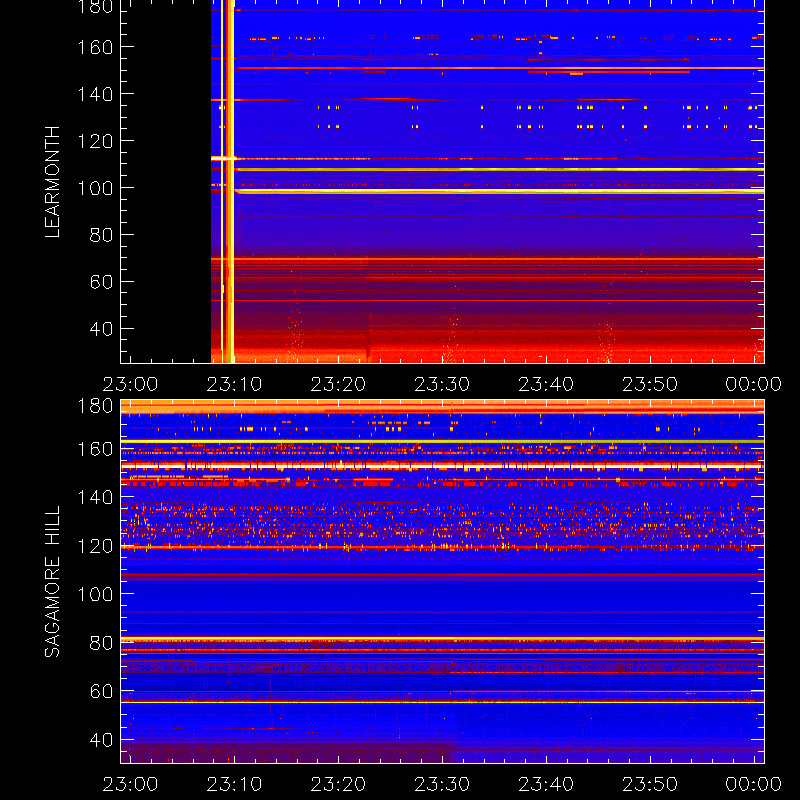Select the 80 tick label on Learmonth plot
The width and height of the screenshot is (800, 800).
(x=101, y=235)
